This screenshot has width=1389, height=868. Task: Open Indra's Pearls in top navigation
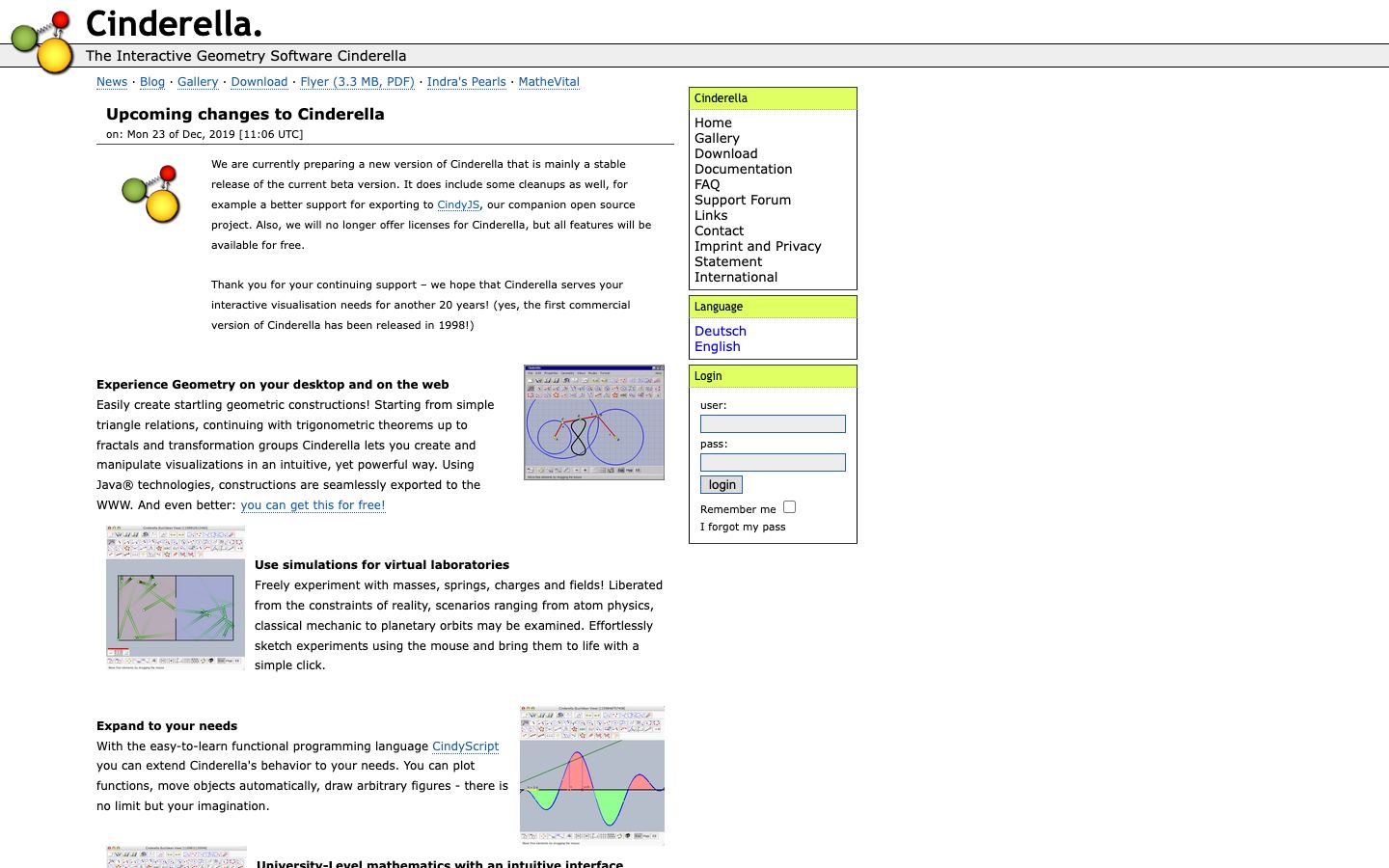467,82
